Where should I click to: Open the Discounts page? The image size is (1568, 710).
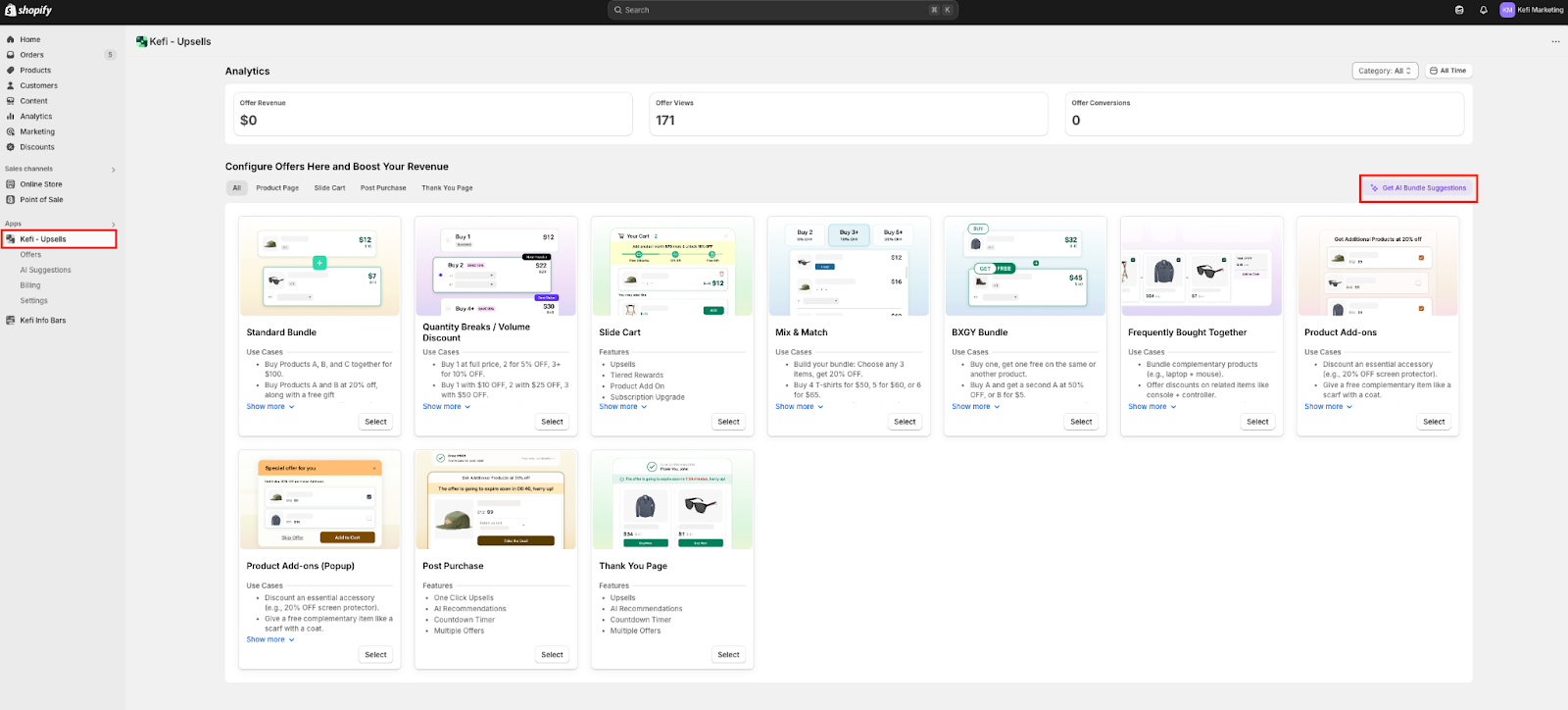37,147
